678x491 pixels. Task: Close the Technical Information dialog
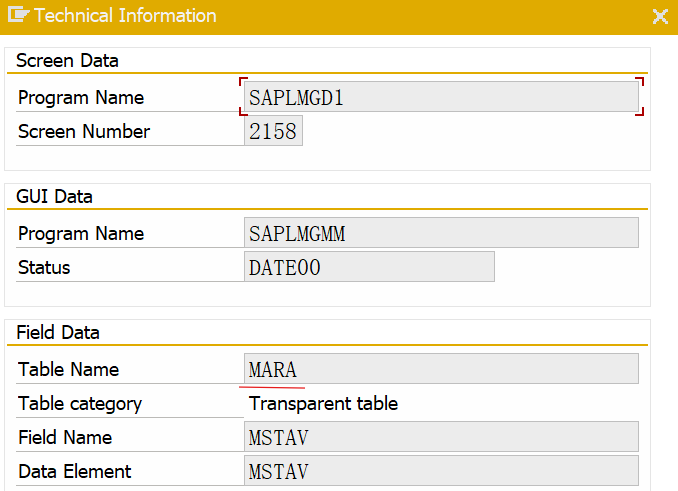click(660, 16)
